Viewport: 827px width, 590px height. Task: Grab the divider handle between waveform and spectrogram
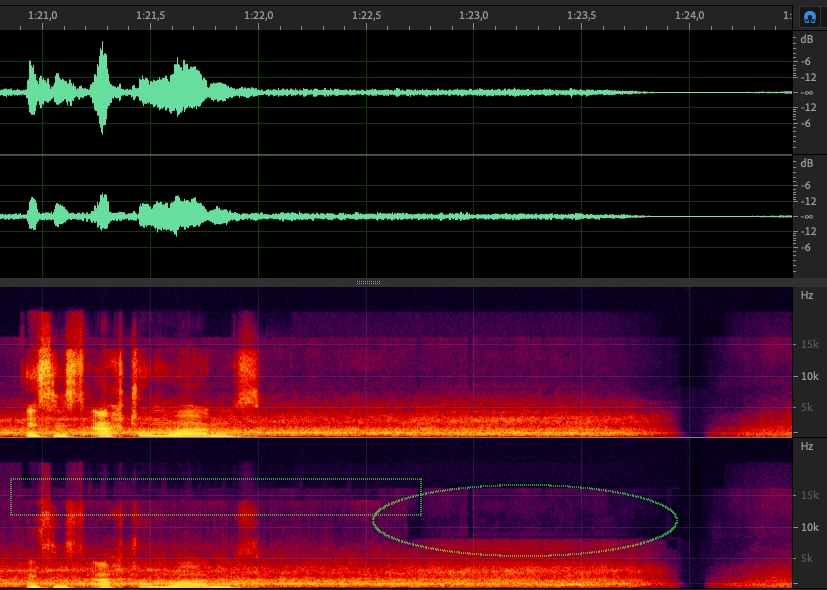368,283
